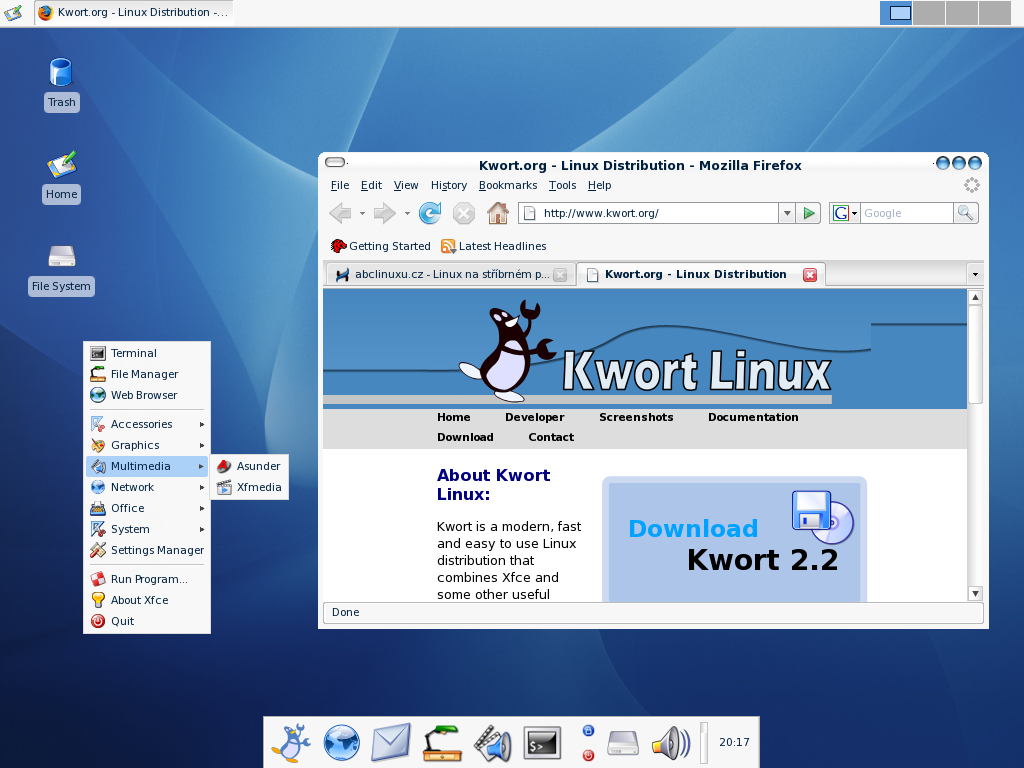Click the Documentation navigation link

tap(753, 417)
